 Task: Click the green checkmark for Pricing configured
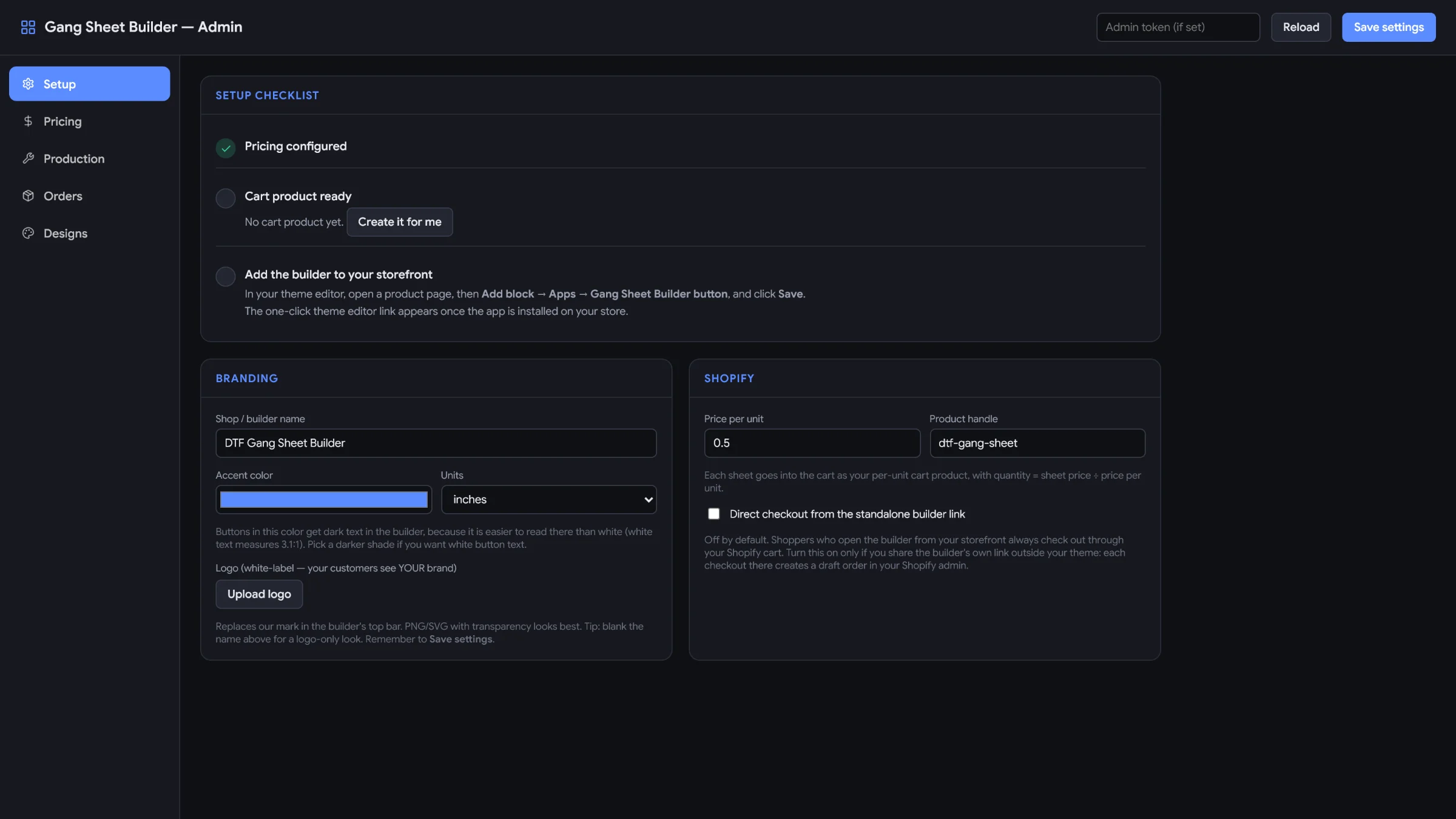226,148
